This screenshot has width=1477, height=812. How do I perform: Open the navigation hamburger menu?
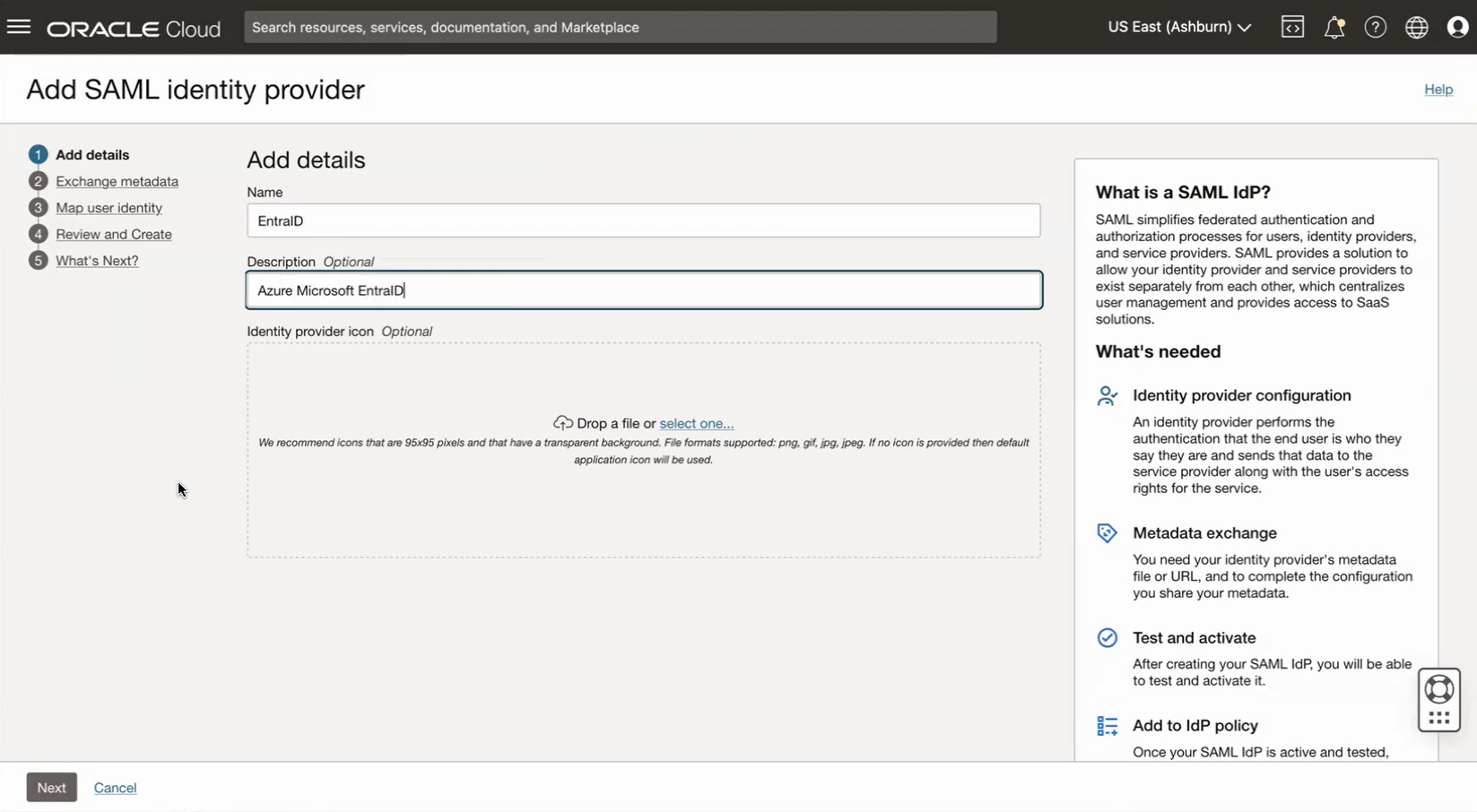point(18,26)
